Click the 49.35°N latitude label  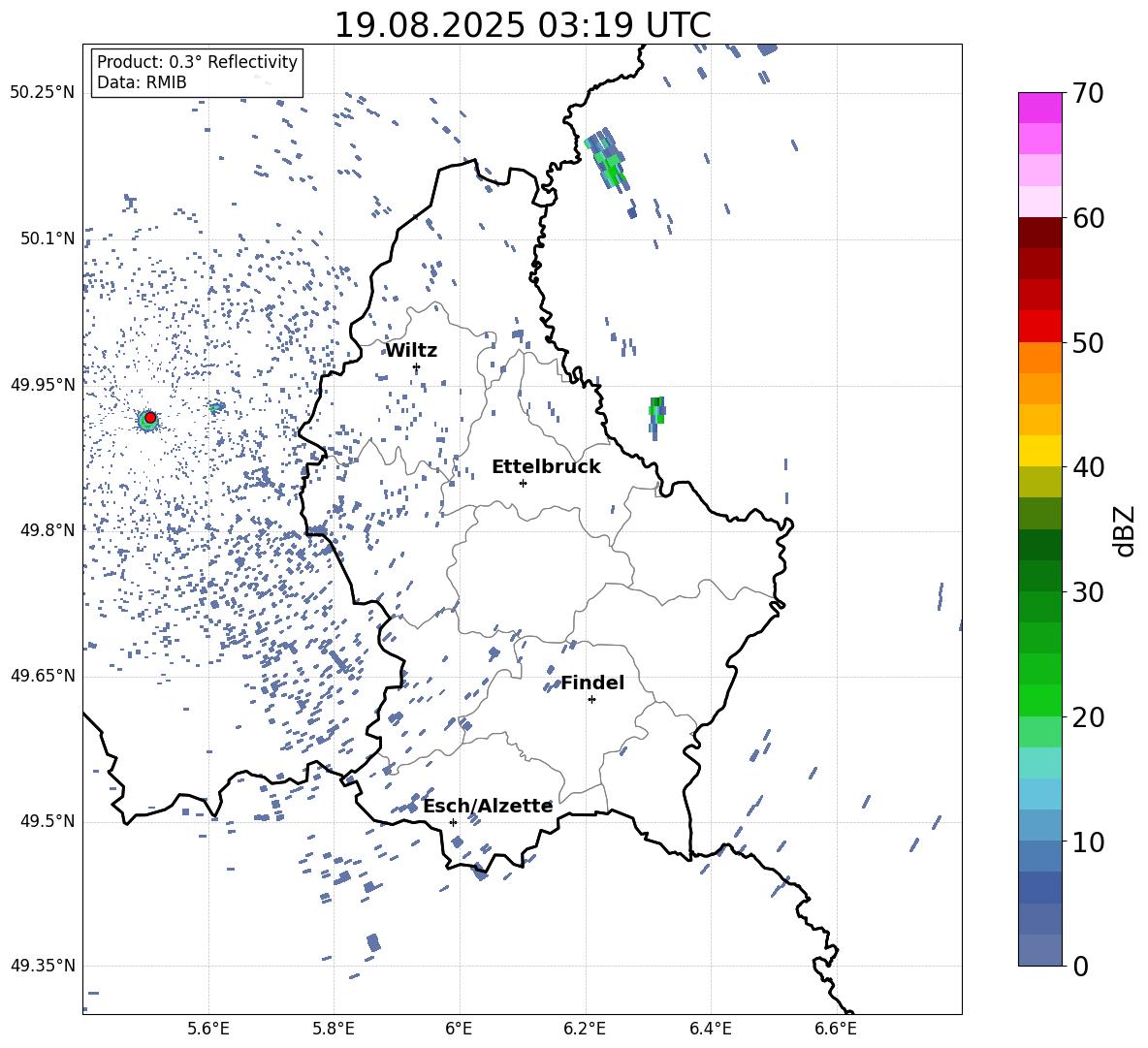[x=43, y=966]
